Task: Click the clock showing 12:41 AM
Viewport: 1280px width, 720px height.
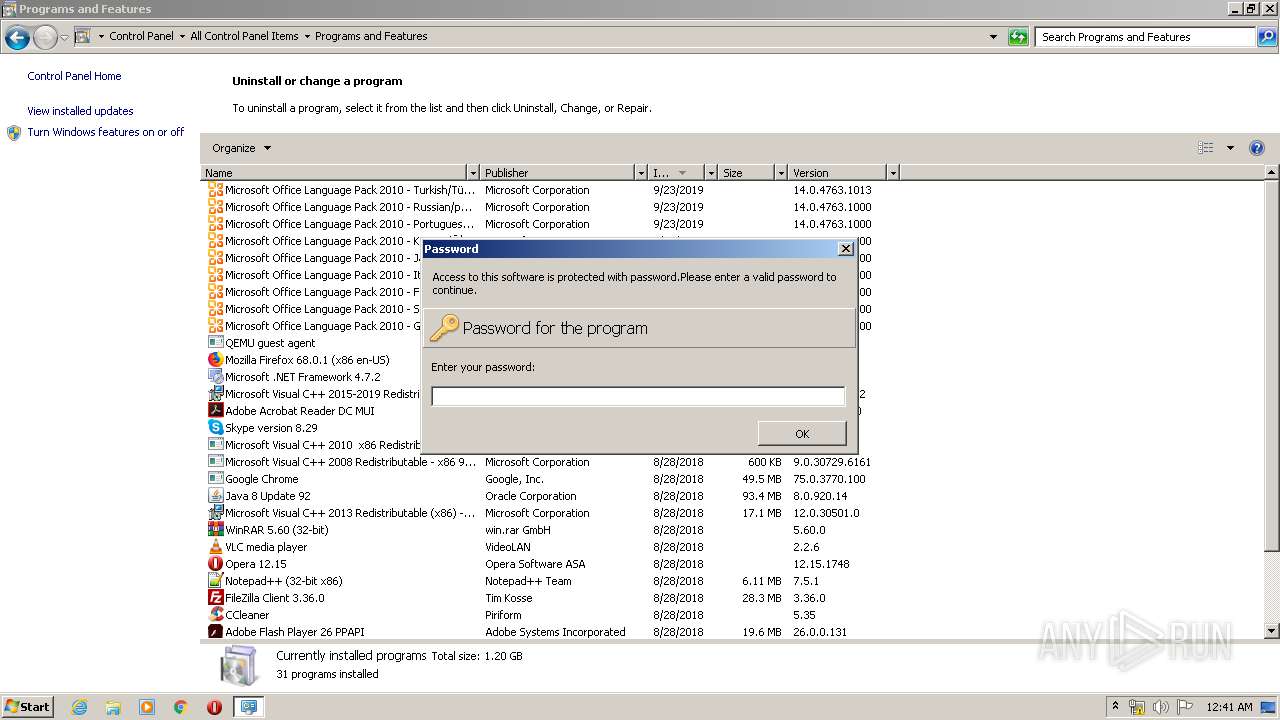Action: click(1229, 707)
